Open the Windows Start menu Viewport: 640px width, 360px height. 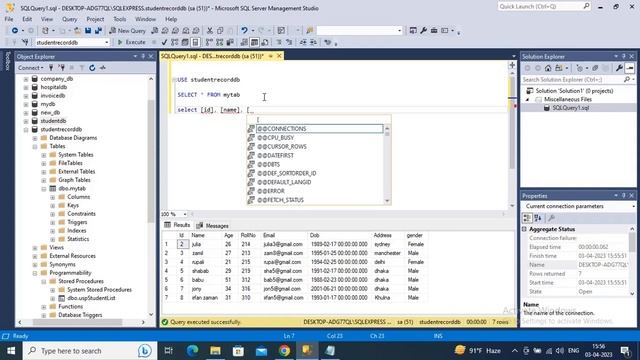tap(11, 351)
